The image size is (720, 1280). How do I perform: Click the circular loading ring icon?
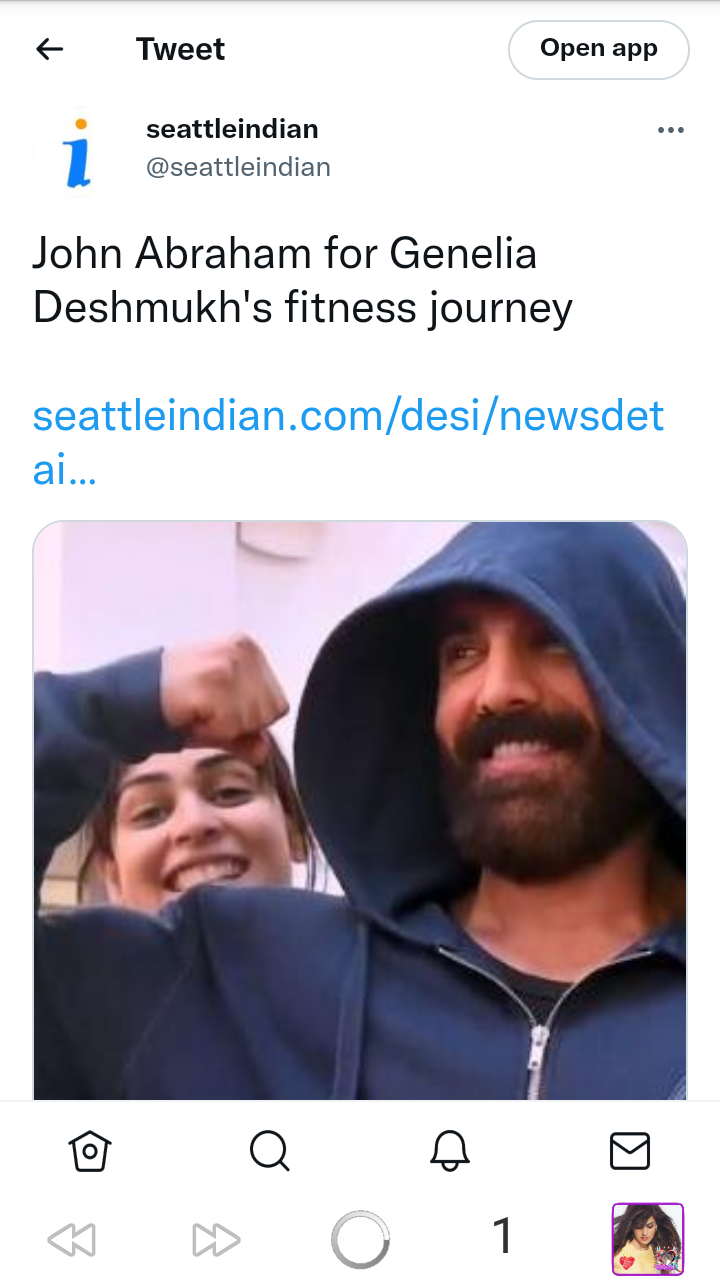[x=360, y=1240]
